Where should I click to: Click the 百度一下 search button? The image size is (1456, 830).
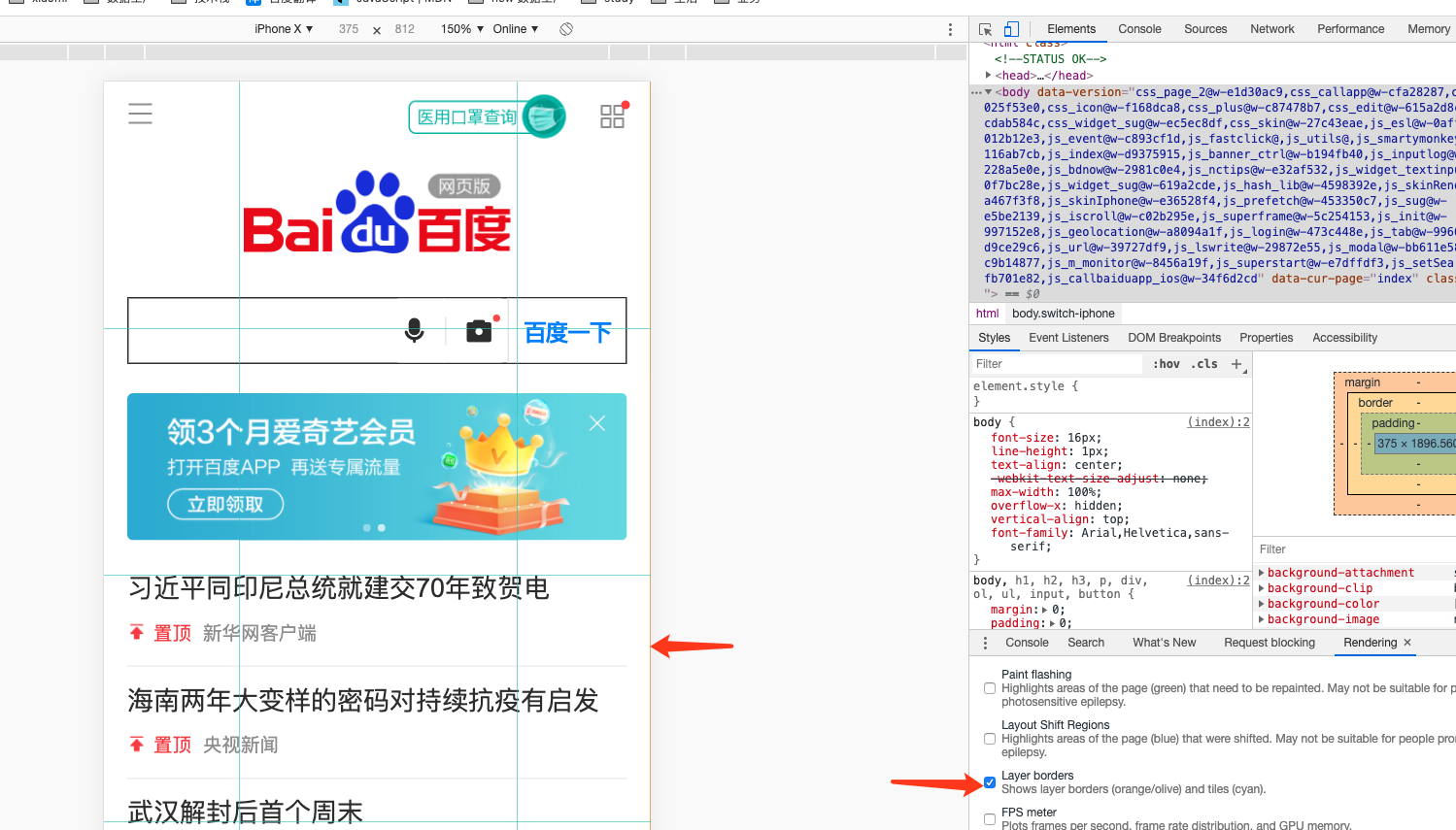click(x=568, y=333)
